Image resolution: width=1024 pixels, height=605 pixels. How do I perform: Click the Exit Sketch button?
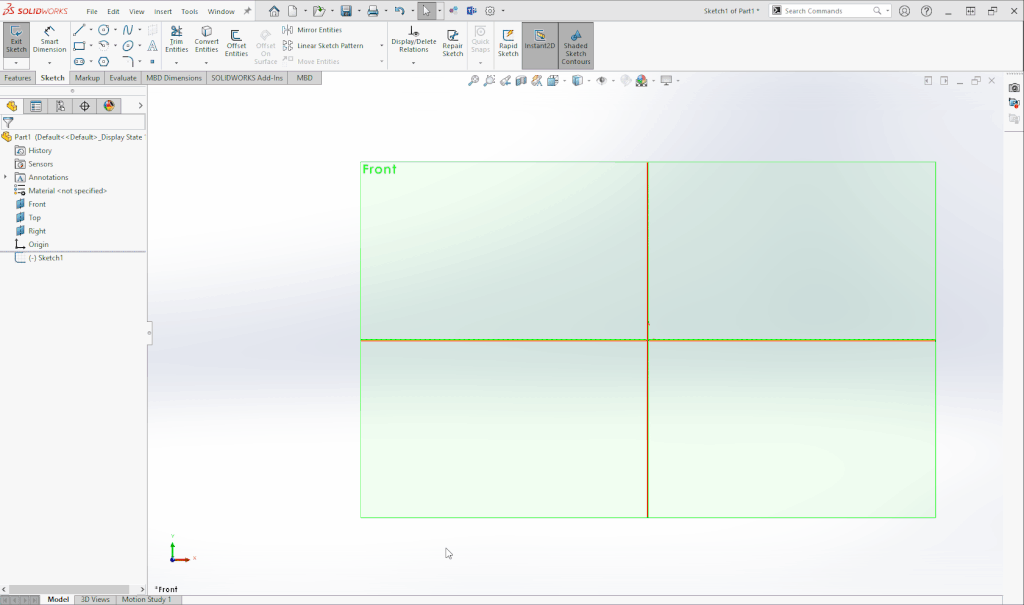[16, 40]
